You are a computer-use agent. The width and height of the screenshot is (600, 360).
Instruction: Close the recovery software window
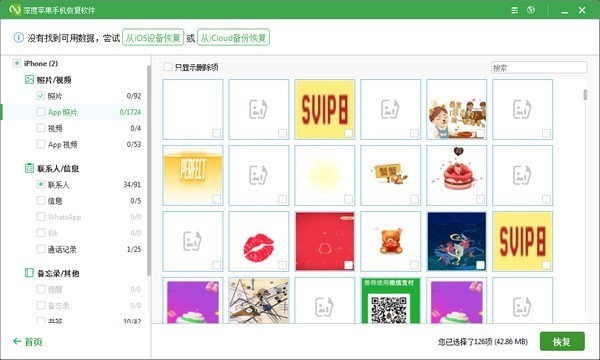coord(582,10)
